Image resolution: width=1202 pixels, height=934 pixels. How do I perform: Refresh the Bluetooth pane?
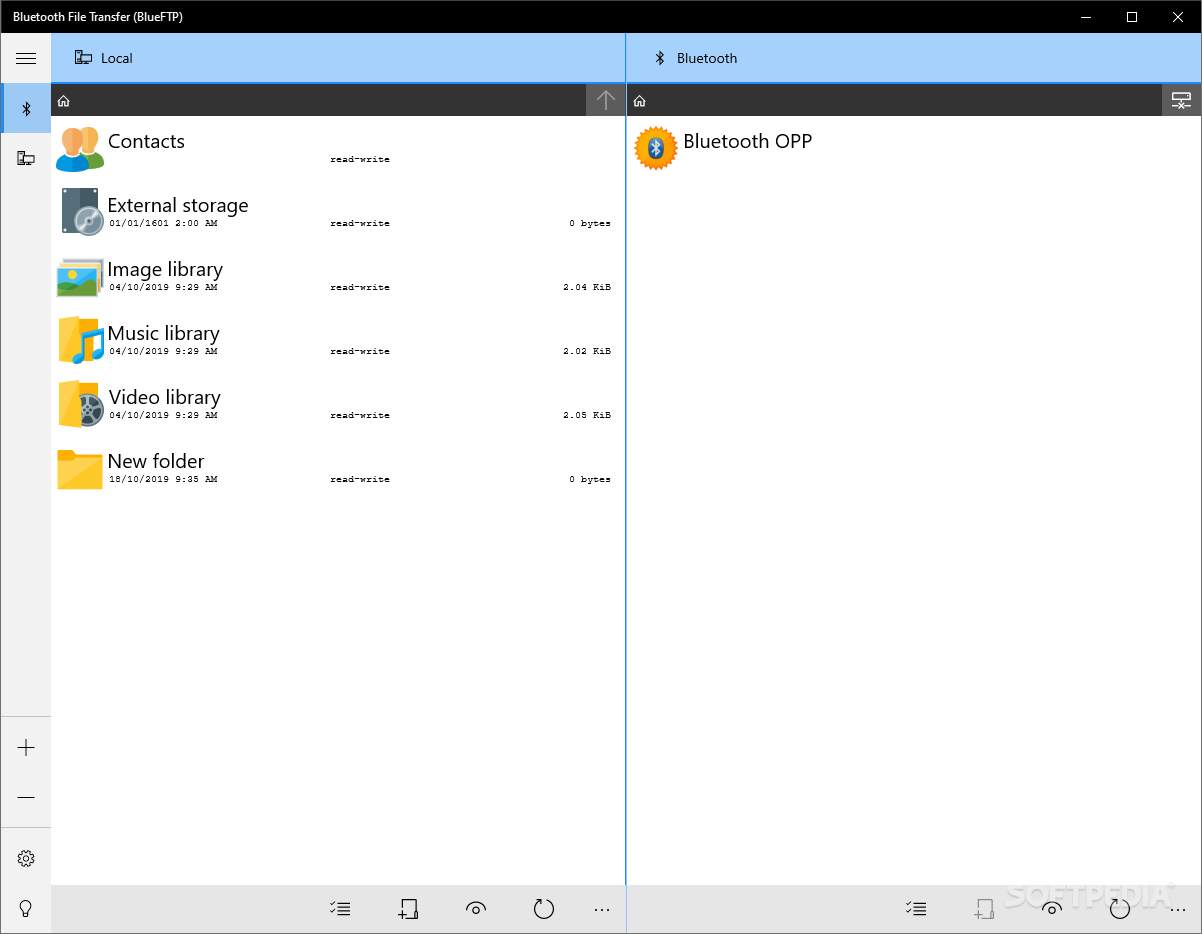pyautogui.click(x=1119, y=908)
